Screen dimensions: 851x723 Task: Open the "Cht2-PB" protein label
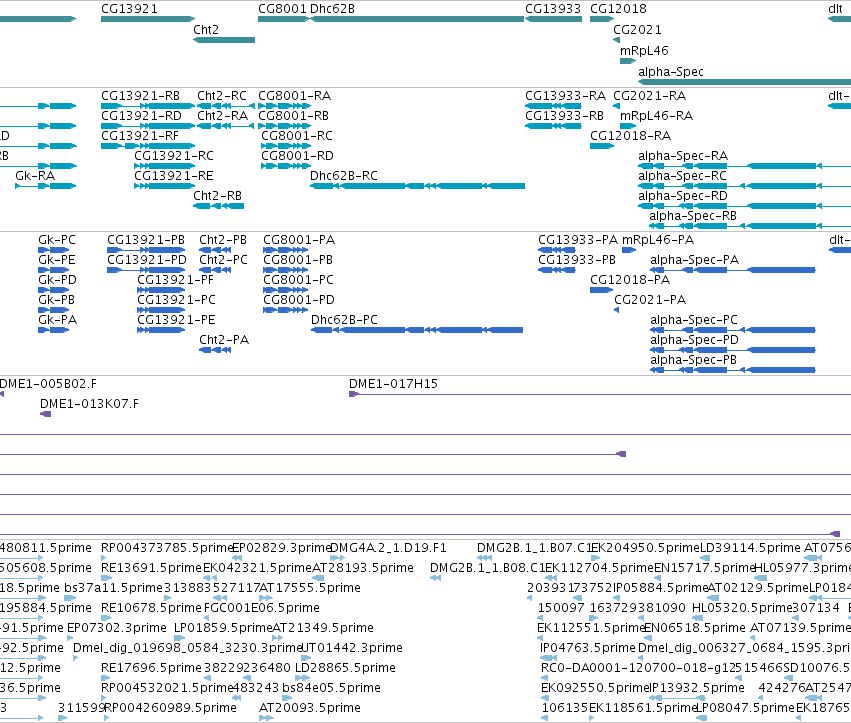pos(223,240)
